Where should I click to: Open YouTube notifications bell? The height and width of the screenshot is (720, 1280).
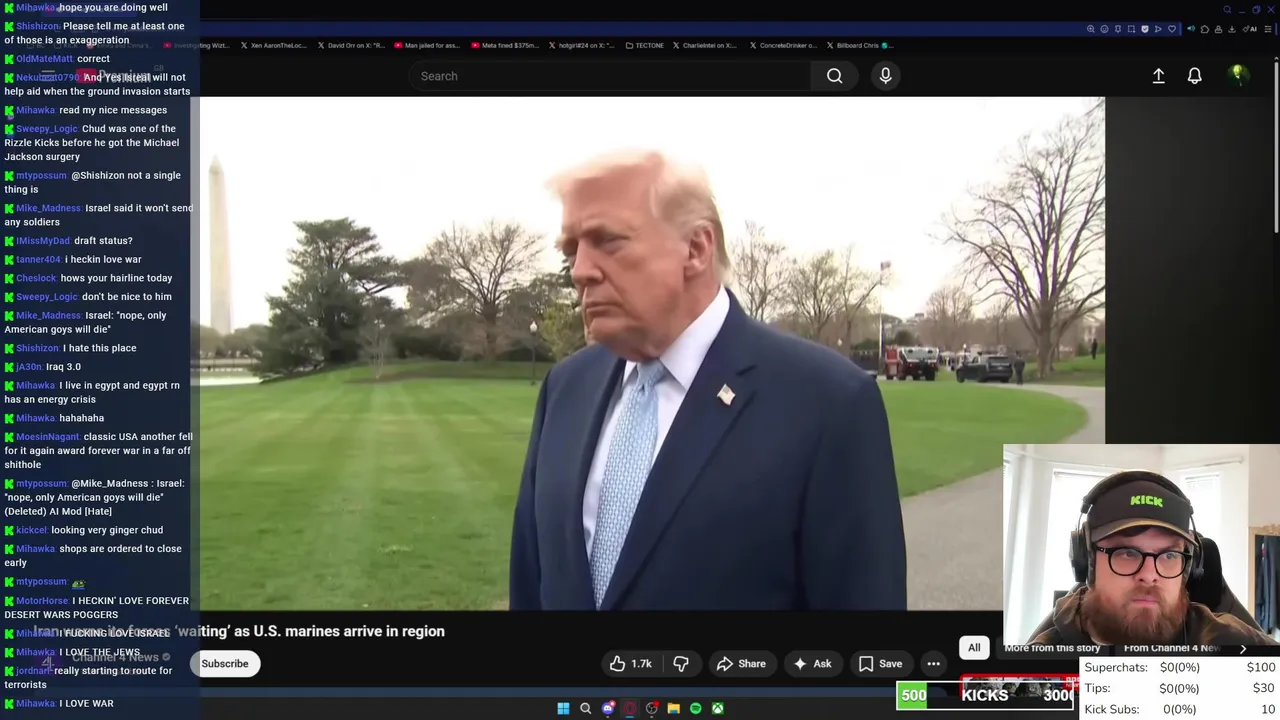1194,76
